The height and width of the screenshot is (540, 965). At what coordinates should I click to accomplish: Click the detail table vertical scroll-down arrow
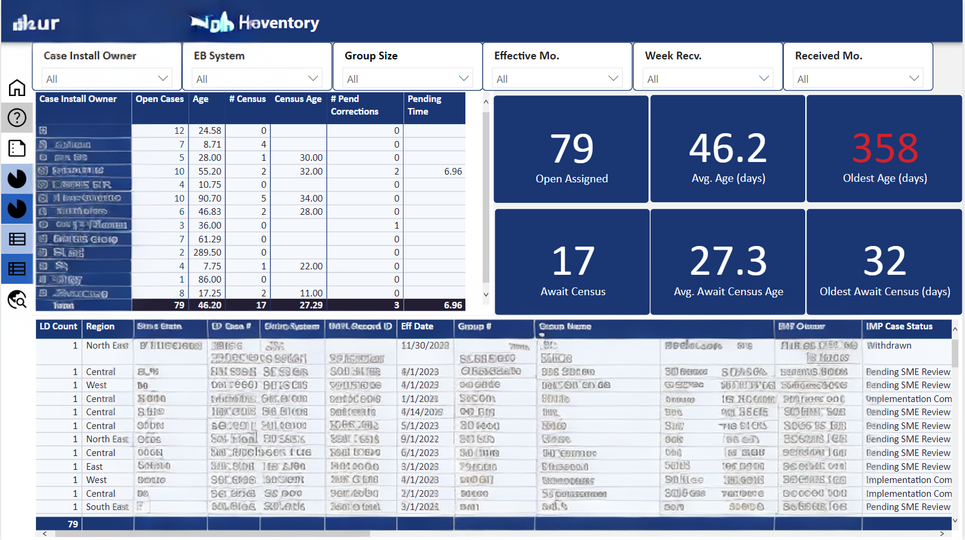click(955, 520)
